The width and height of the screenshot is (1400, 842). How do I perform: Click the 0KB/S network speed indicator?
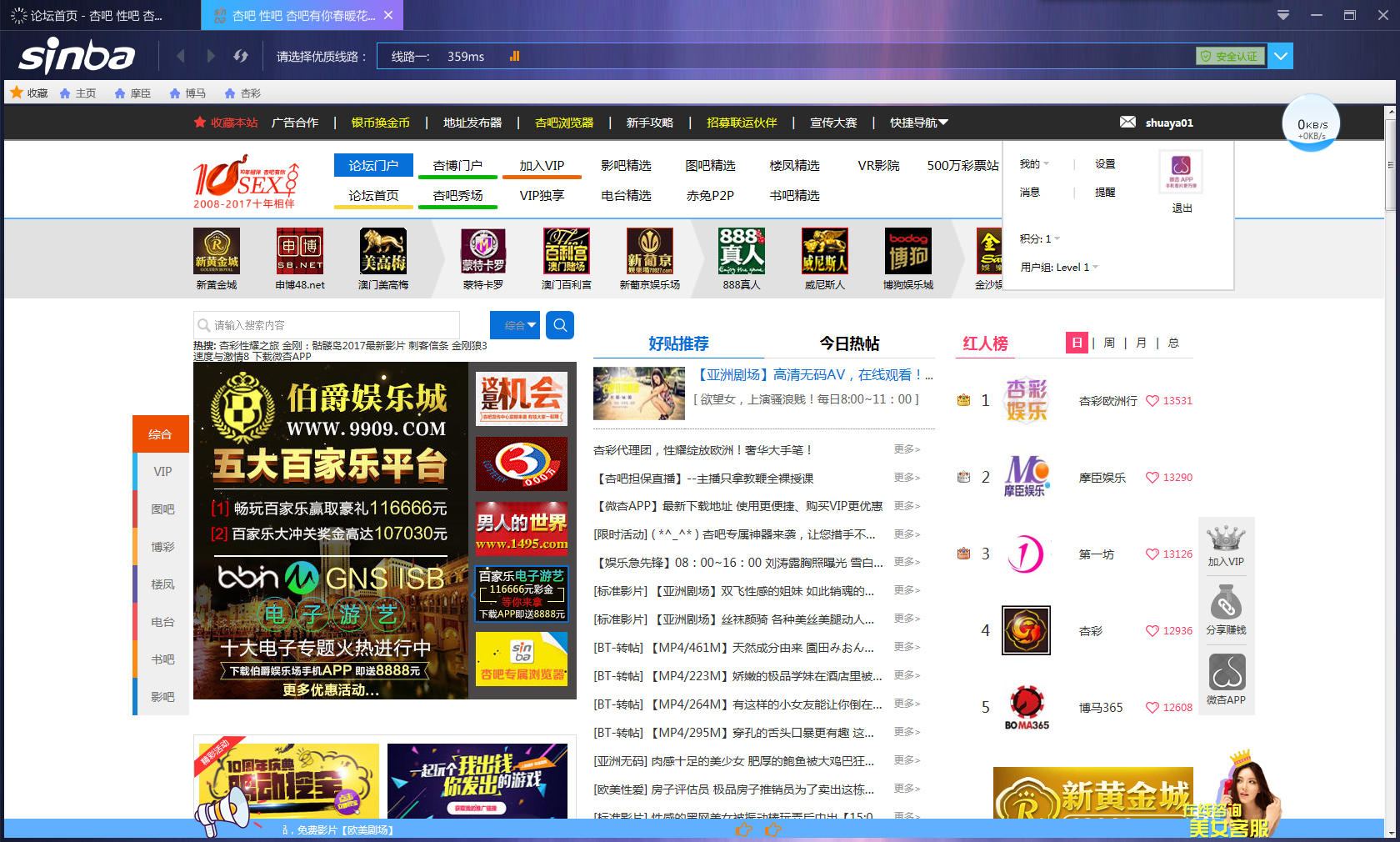pos(1310,123)
